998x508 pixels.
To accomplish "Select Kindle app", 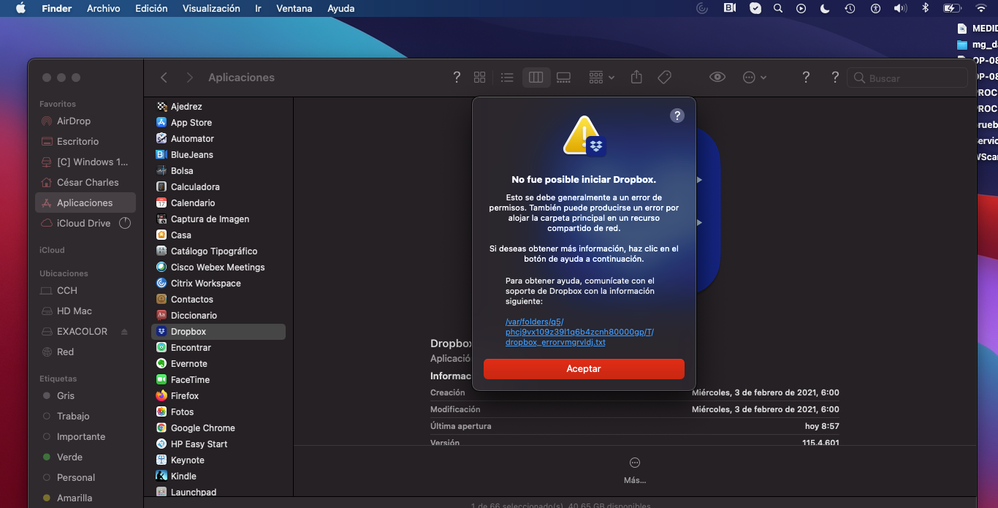I will click(x=218, y=476).
